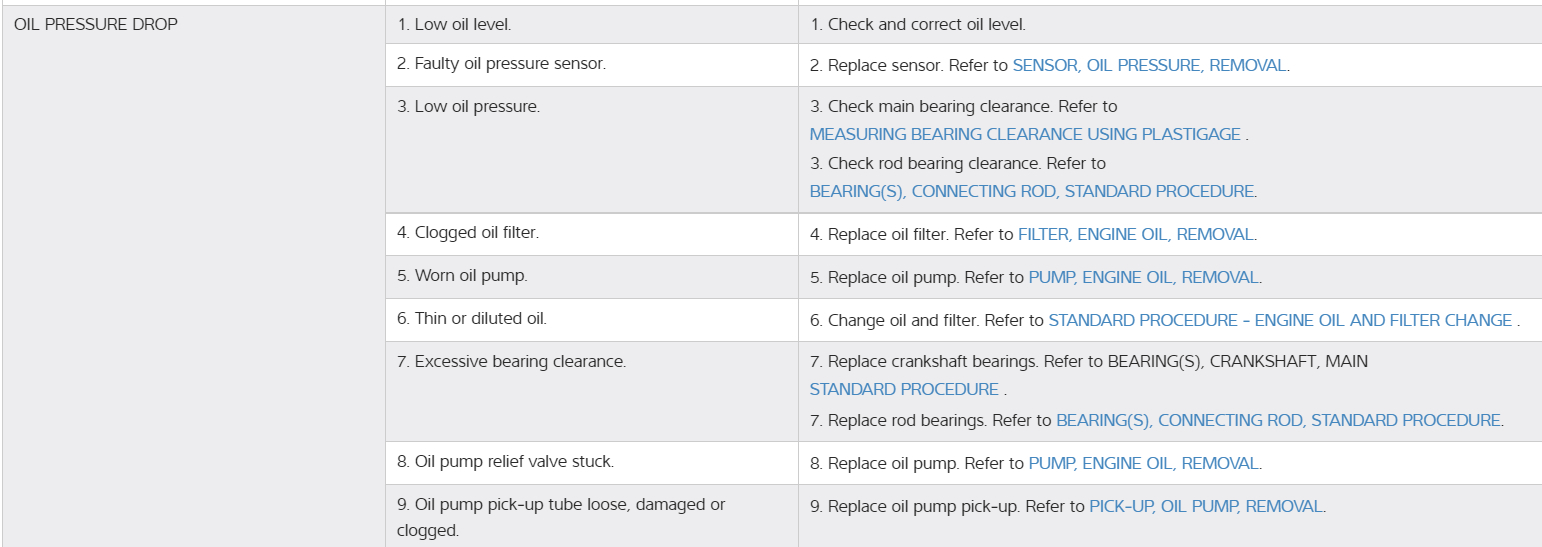Follow the FILTER, ENGINE OIL, REMOVAL link

(1135, 234)
